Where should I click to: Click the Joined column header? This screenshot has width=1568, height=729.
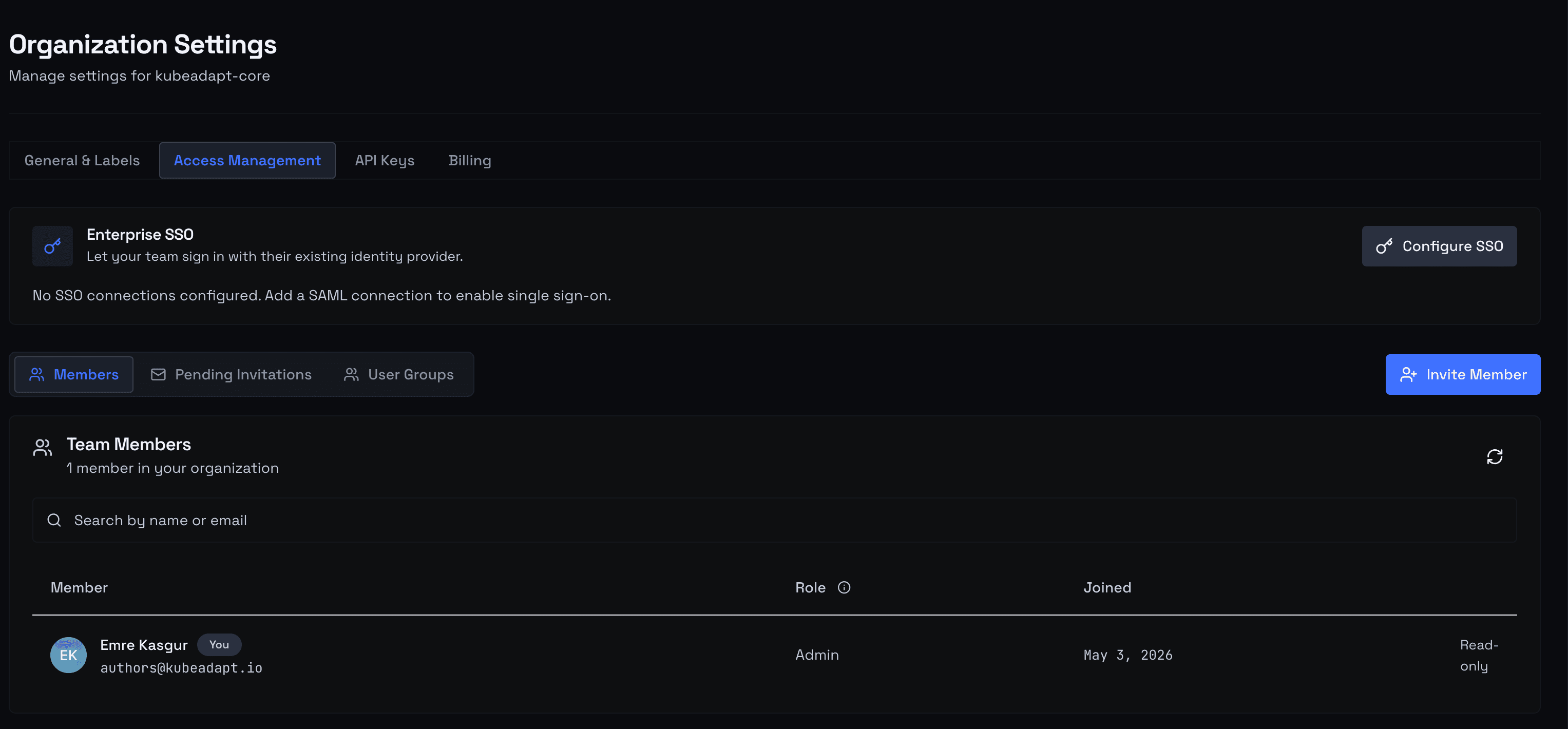coord(1107,587)
